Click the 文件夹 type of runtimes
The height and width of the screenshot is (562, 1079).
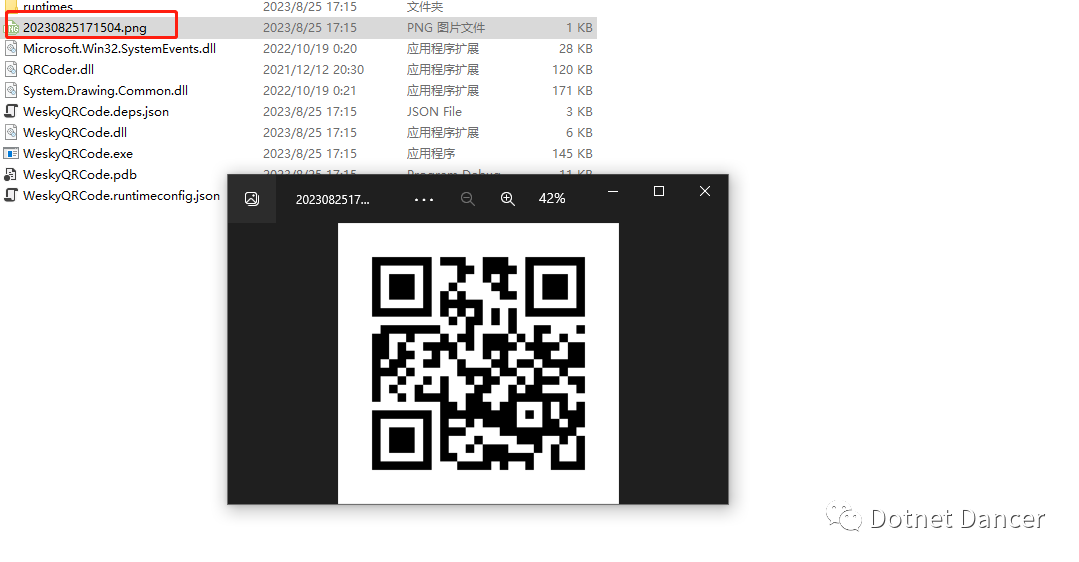point(425,6)
